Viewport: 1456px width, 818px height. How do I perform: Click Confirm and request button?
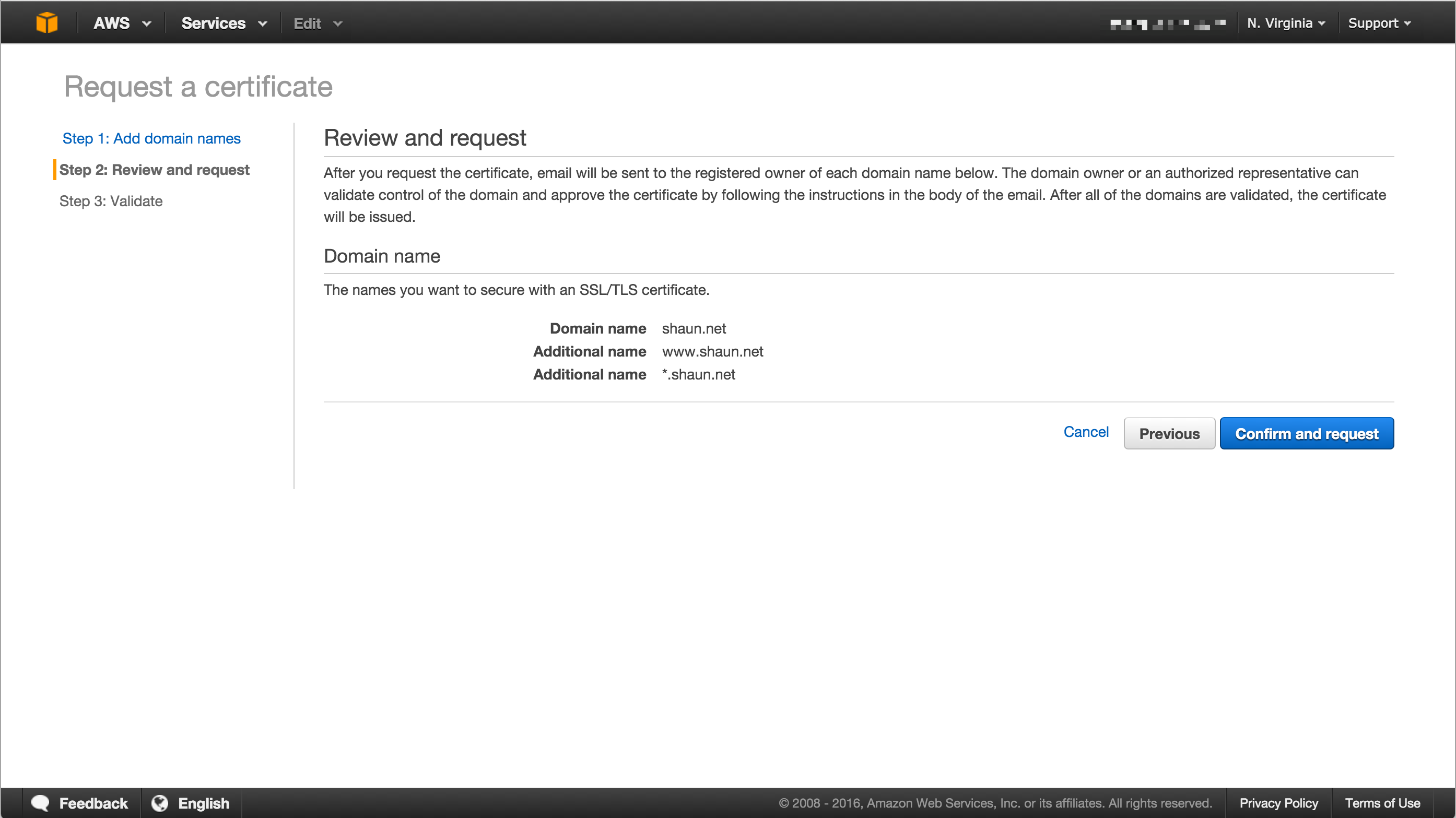[x=1306, y=434]
